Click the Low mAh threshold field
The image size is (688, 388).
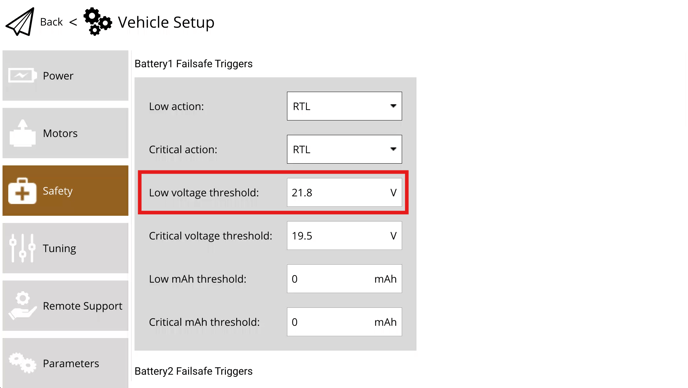point(344,279)
